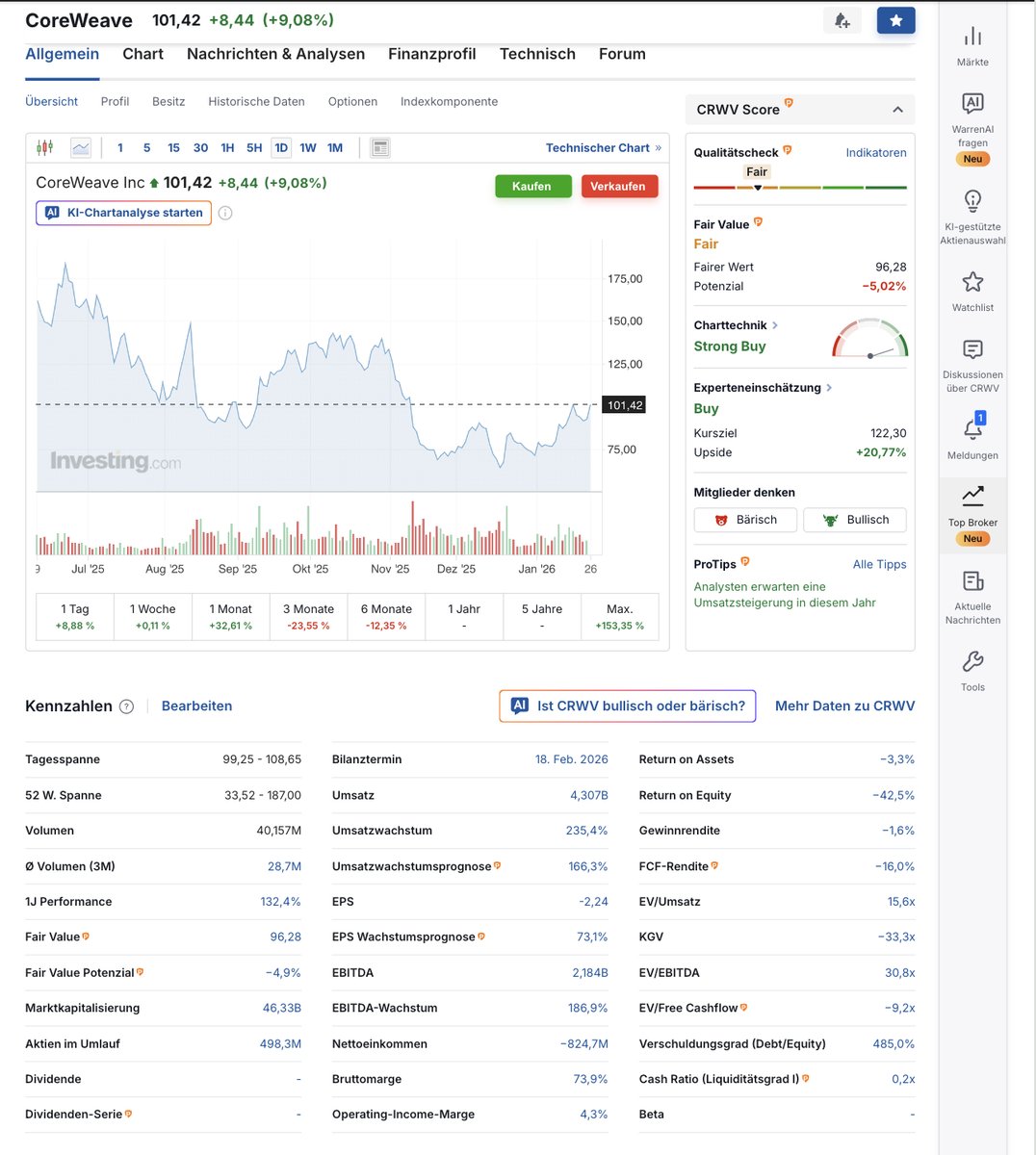This screenshot has height=1155, width=1036.
Task: Open Optionen subtab
Action: click(x=352, y=101)
